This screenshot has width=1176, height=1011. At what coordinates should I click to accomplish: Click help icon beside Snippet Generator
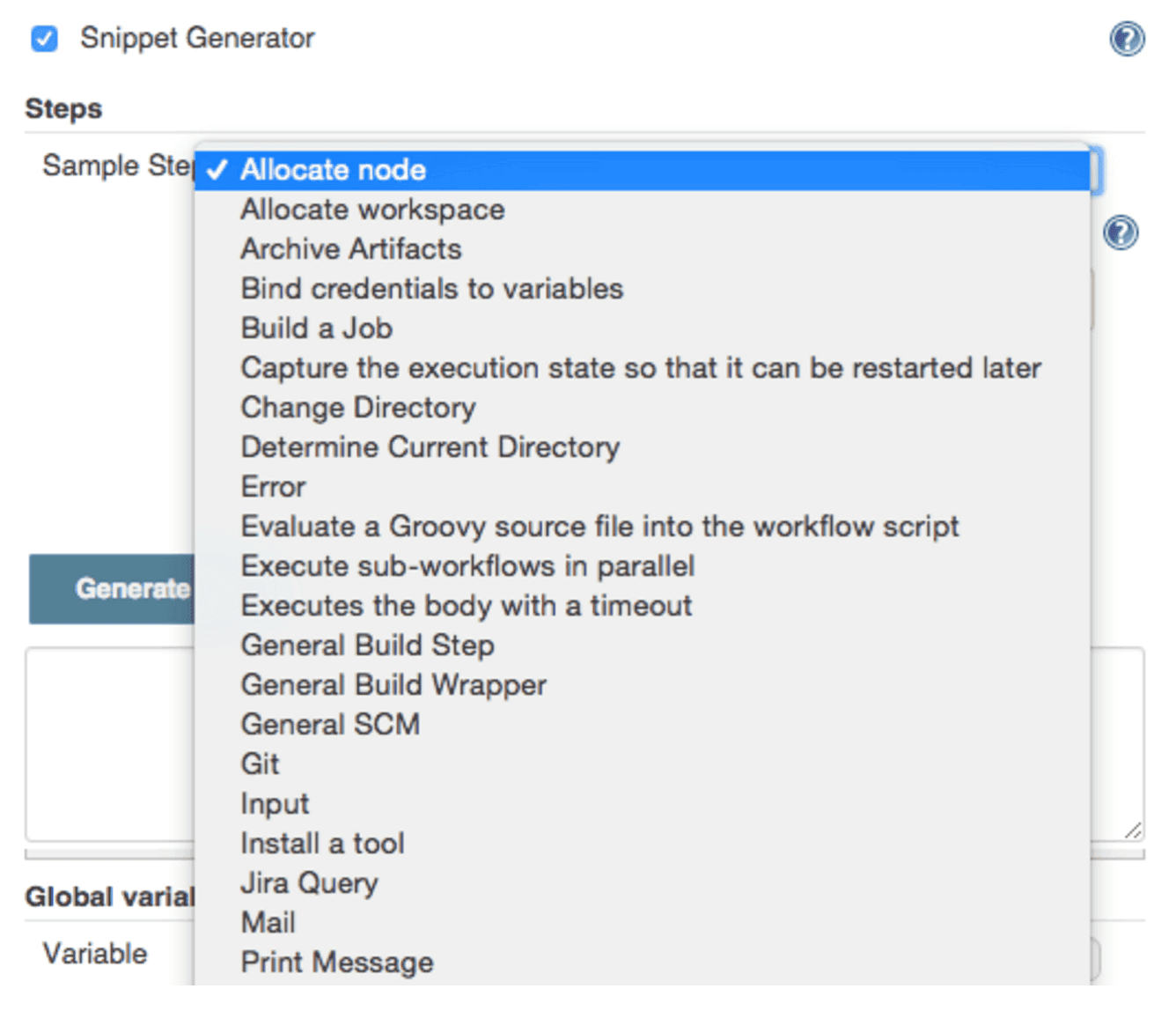[x=1127, y=39]
